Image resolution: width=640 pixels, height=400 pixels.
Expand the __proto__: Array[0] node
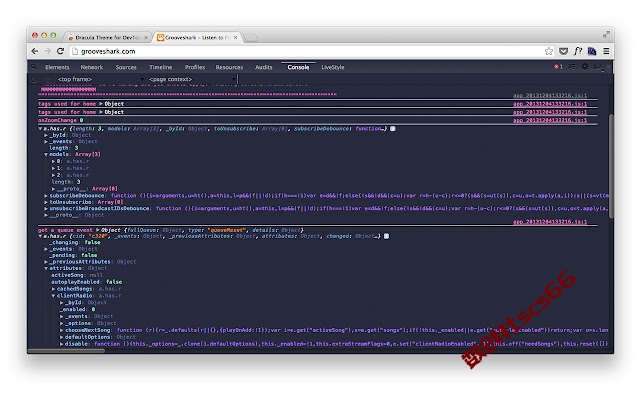coord(53,189)
